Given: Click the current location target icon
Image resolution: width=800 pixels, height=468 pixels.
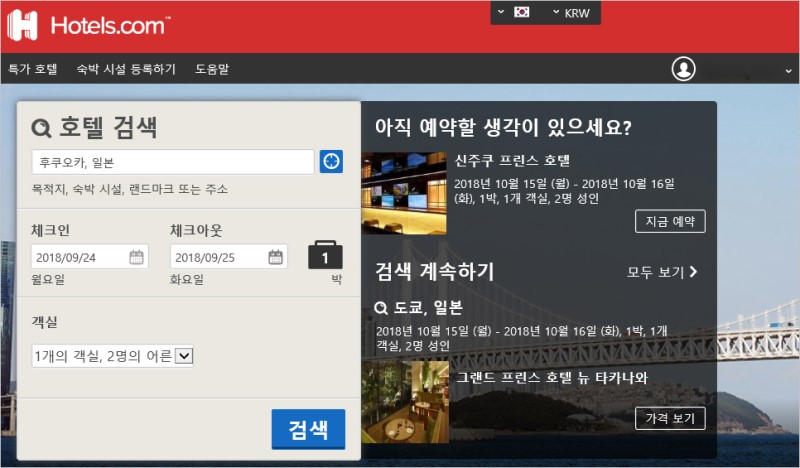Looking at the screenshot, I should click(x=331, y=161).
